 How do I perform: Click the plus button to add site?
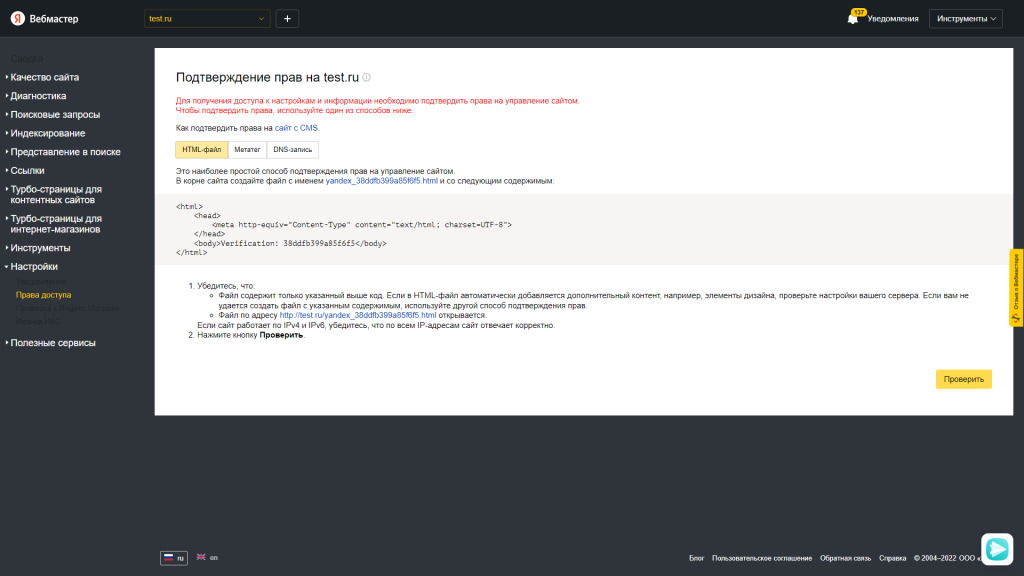[x=287, y=18]
